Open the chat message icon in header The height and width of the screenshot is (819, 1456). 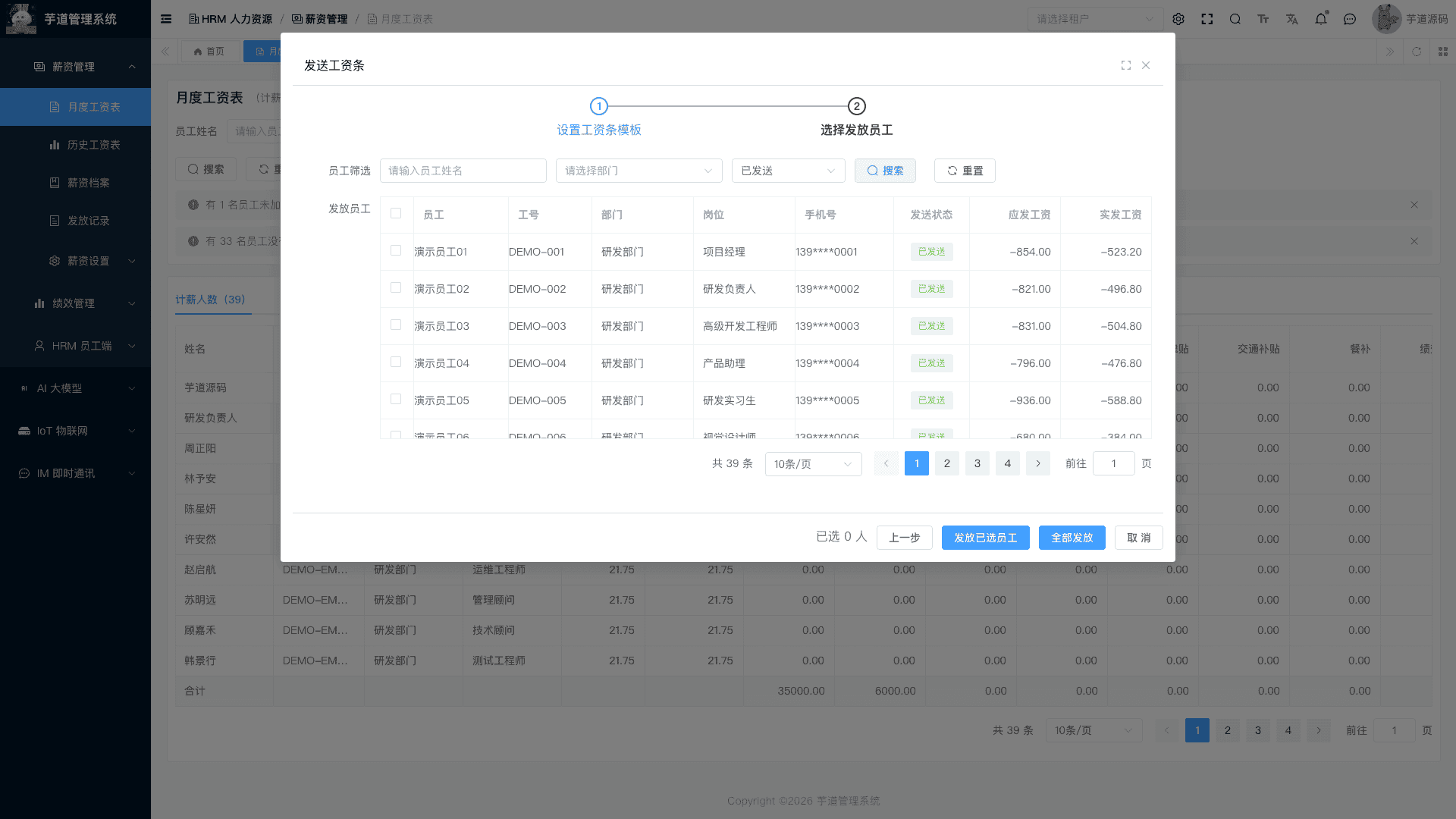tap(1350, 19)
